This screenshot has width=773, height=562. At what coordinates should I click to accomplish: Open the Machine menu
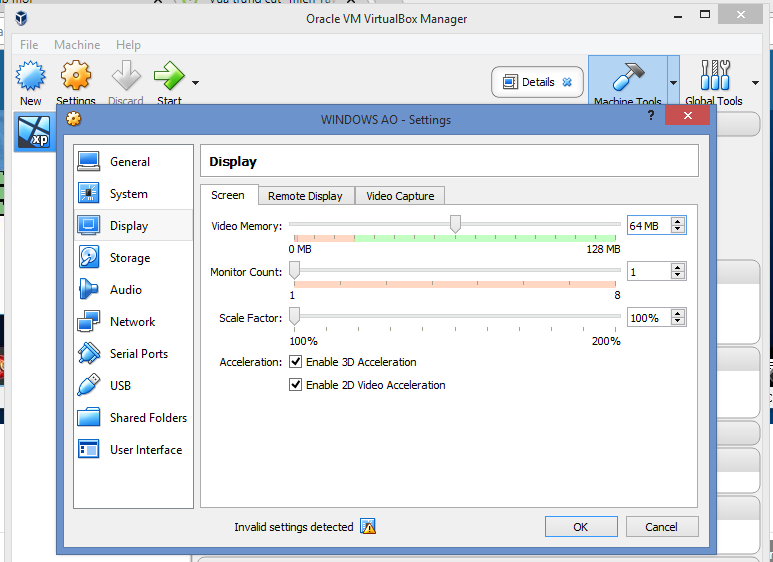pos(77,45)
